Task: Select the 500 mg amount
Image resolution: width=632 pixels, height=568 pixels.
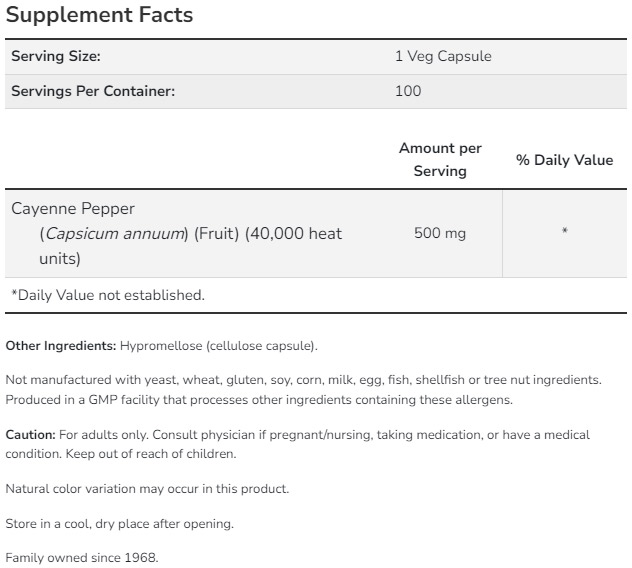Action: point(440,234)
